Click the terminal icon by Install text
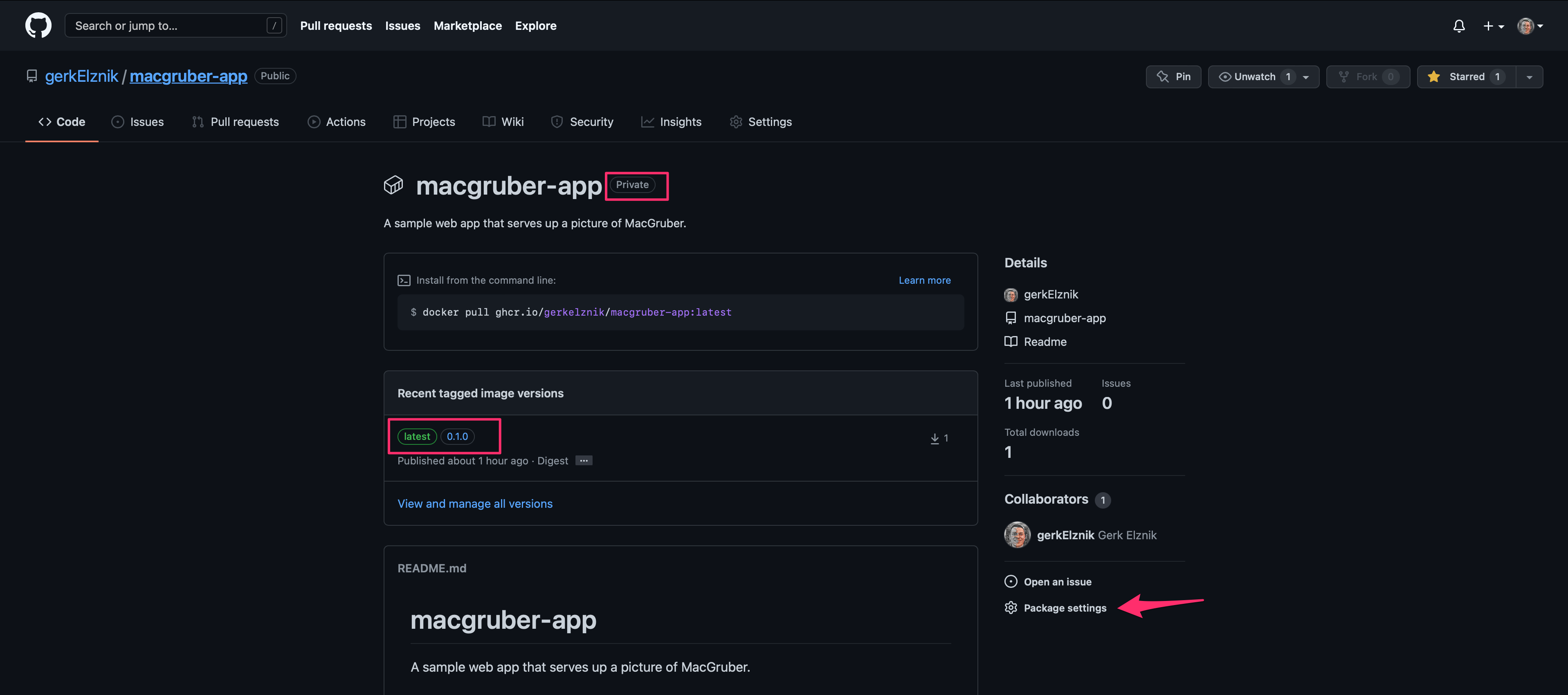The height and width of the screenshot is (695, 1568). tap(404, 280)
